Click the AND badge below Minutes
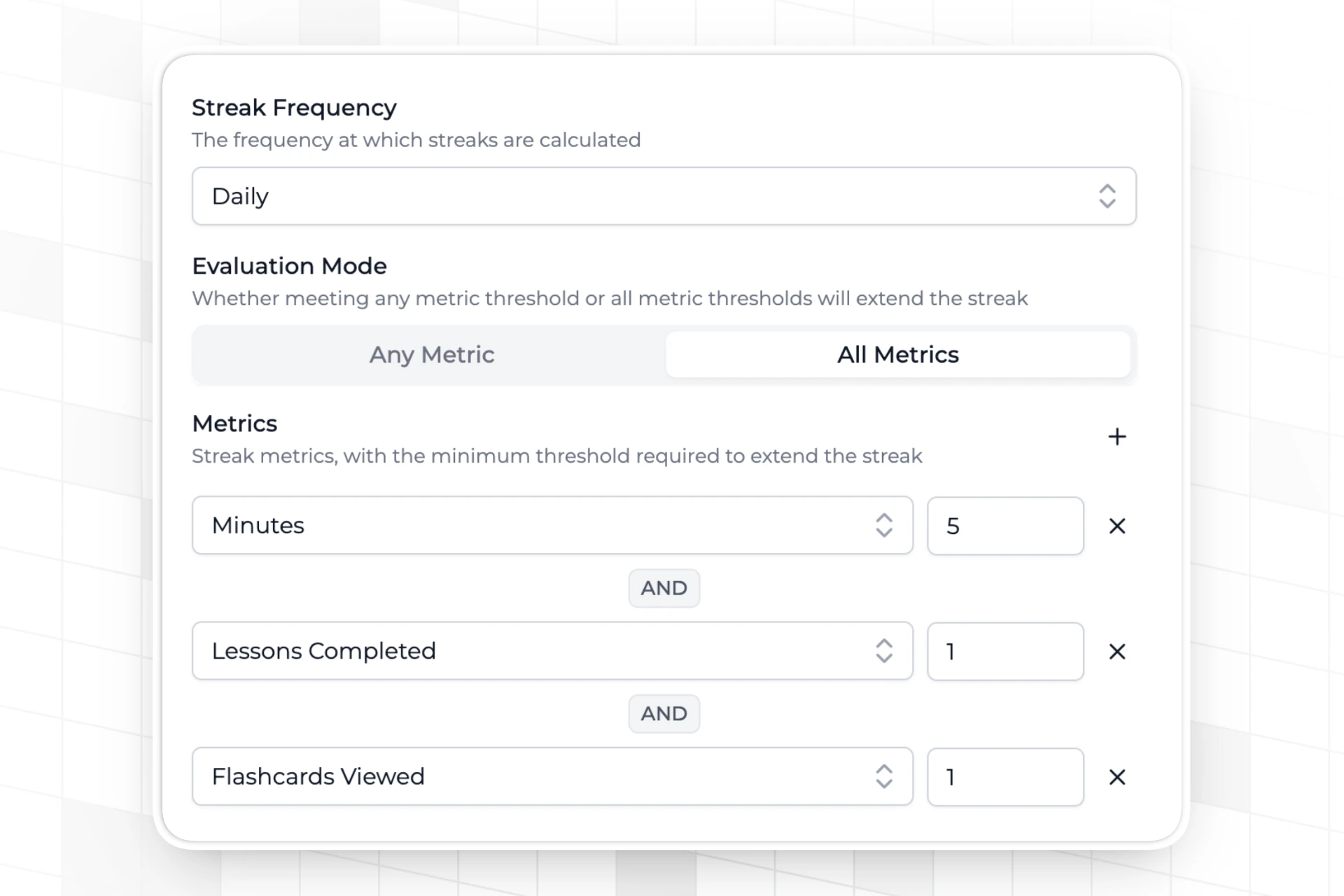Viewport: 1344px width, 896px height. point(664,588)
